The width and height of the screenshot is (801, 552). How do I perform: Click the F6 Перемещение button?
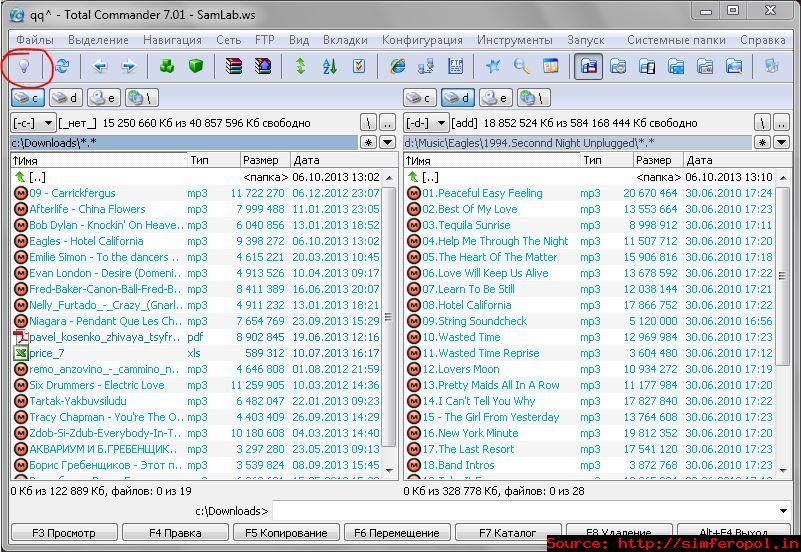(397, 533)
